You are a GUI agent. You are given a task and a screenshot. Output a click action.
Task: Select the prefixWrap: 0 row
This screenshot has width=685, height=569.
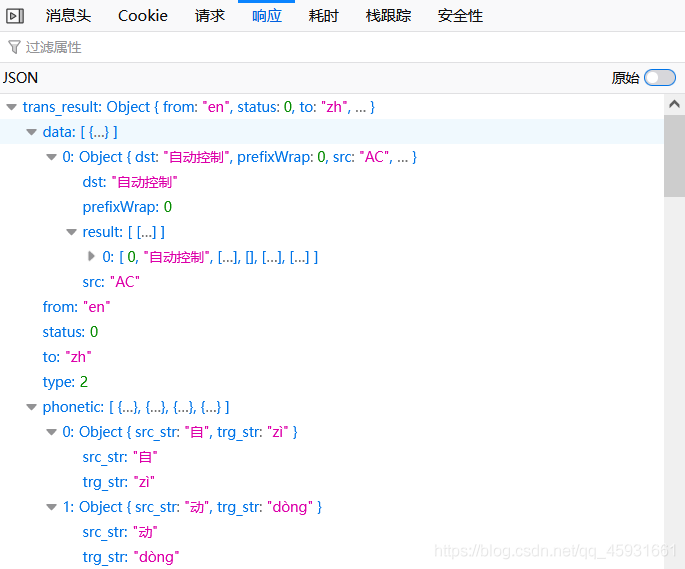click(x=332, y=207)
